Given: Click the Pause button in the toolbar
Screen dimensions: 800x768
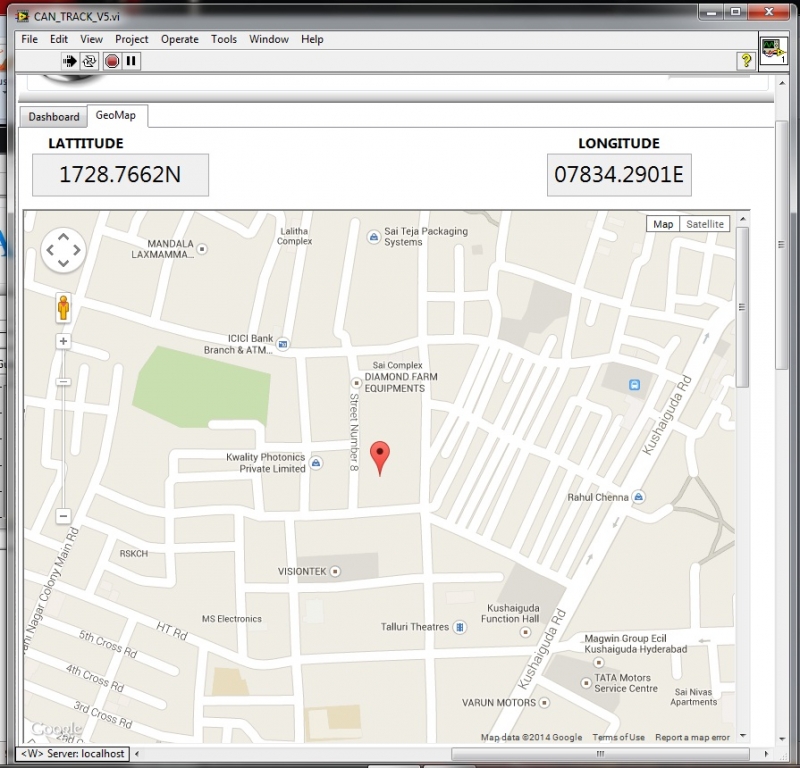Looking at the screenshot, I should tap(132, 61).
